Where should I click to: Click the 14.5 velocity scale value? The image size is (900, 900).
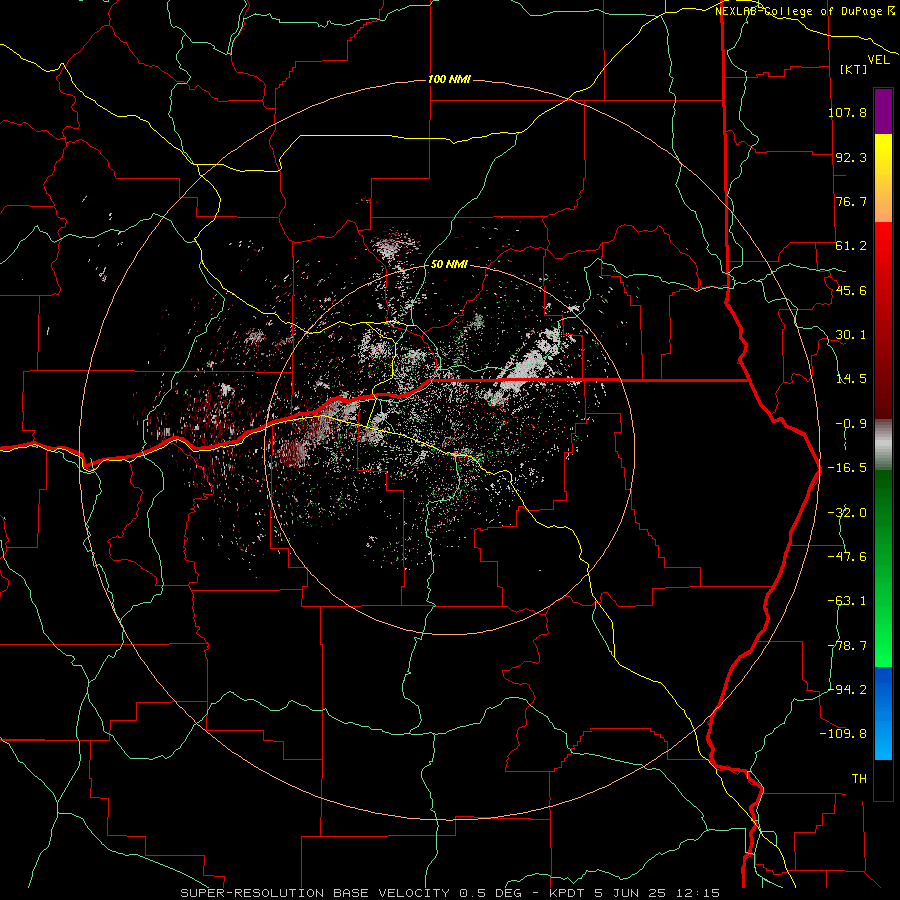(851, 379)
